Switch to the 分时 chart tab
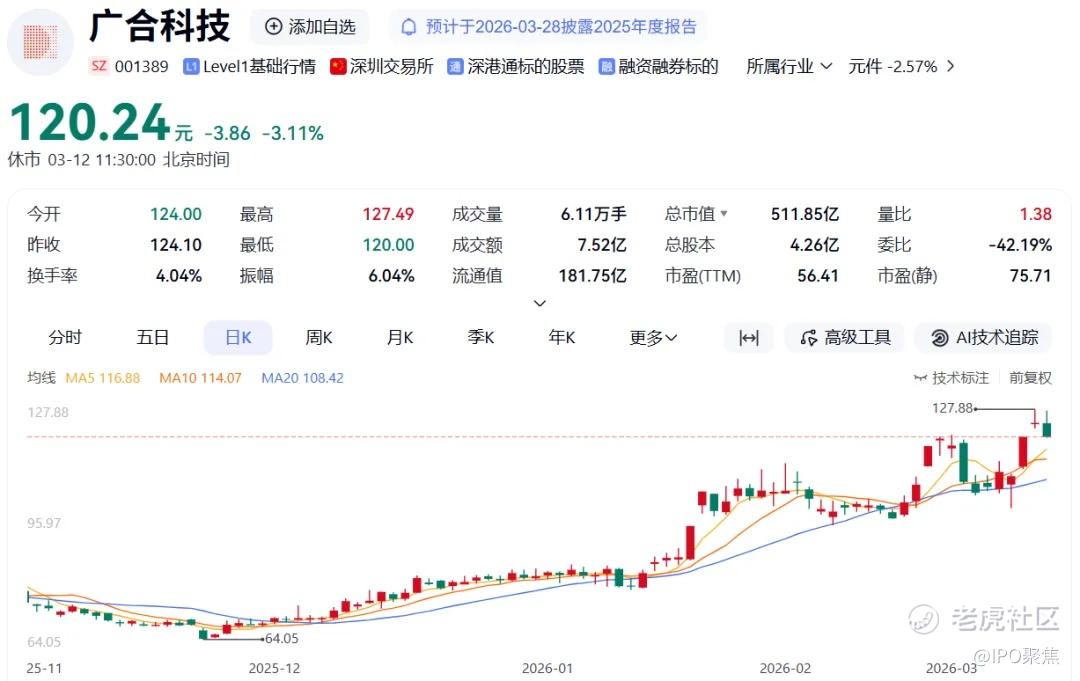The image size is (1080, 681). click(65, 337)
